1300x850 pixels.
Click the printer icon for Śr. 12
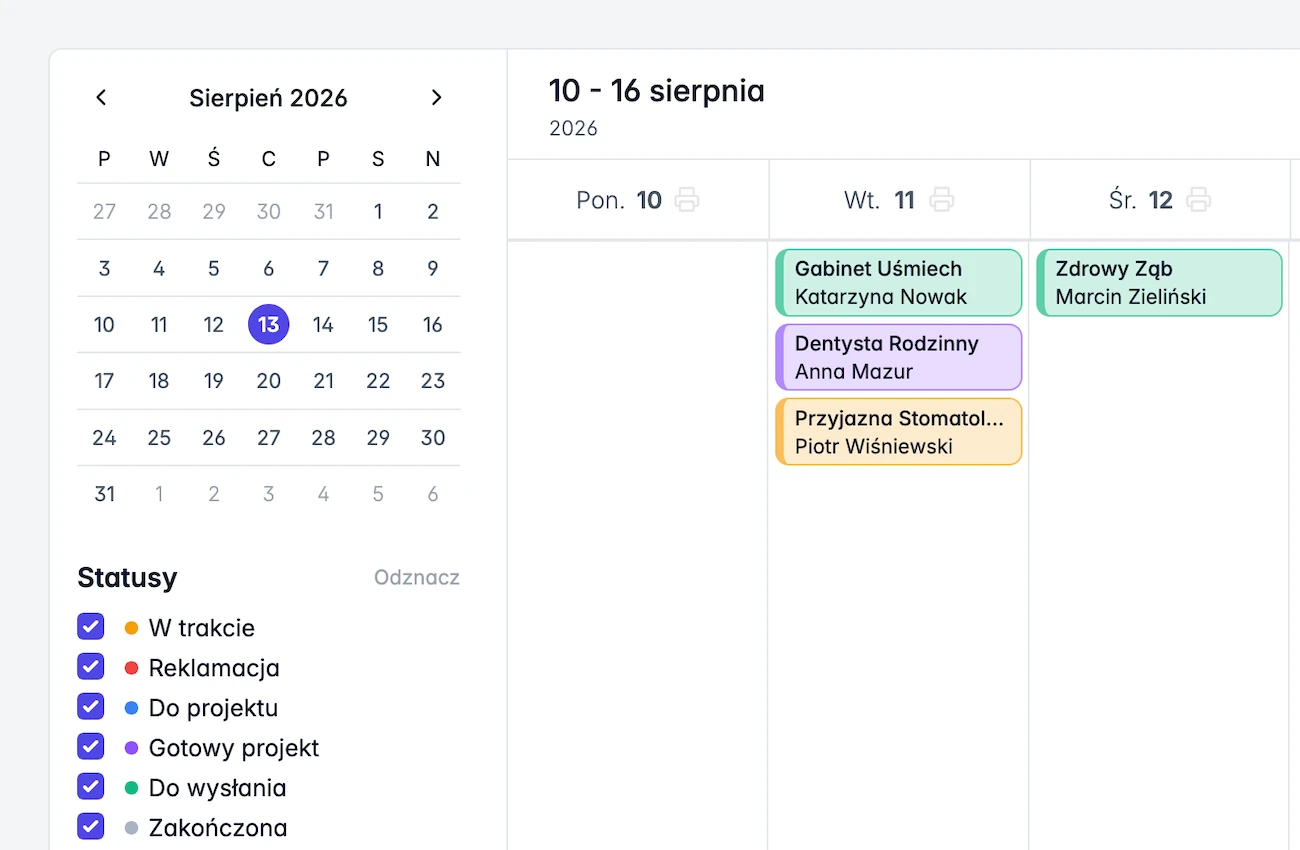[x=1199, y=200]
